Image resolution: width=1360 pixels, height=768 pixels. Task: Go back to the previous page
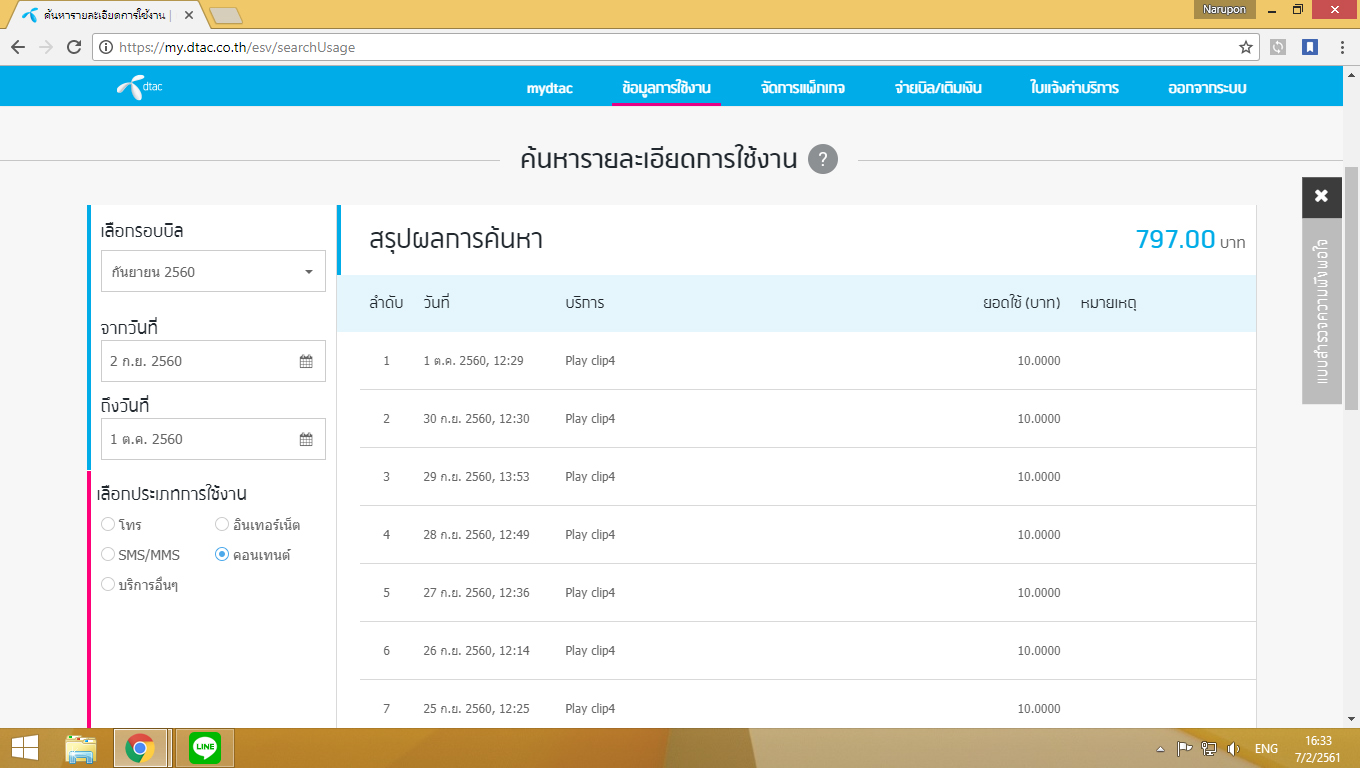(18, 47)
